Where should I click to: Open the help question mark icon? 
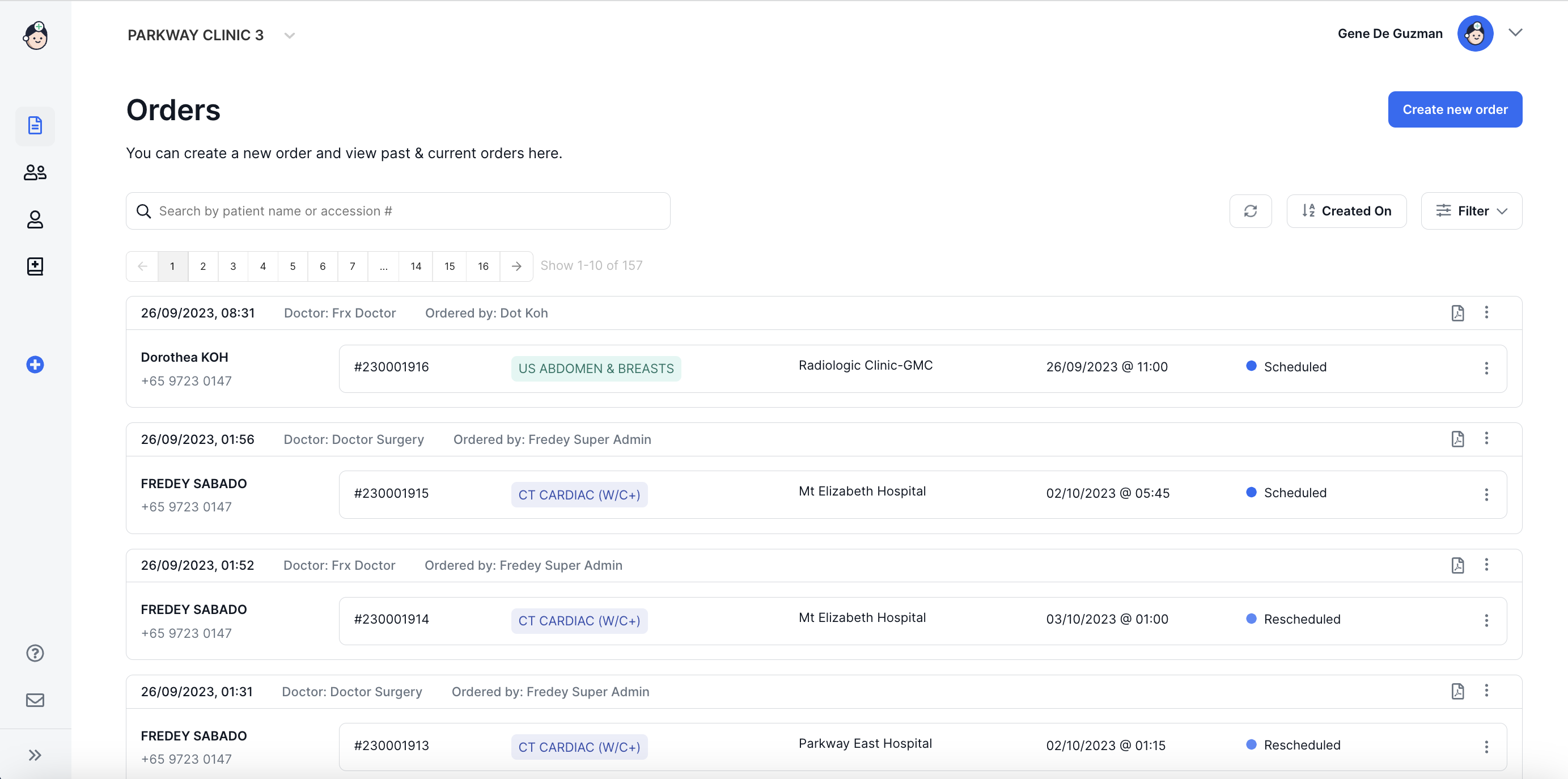point(35,653)
